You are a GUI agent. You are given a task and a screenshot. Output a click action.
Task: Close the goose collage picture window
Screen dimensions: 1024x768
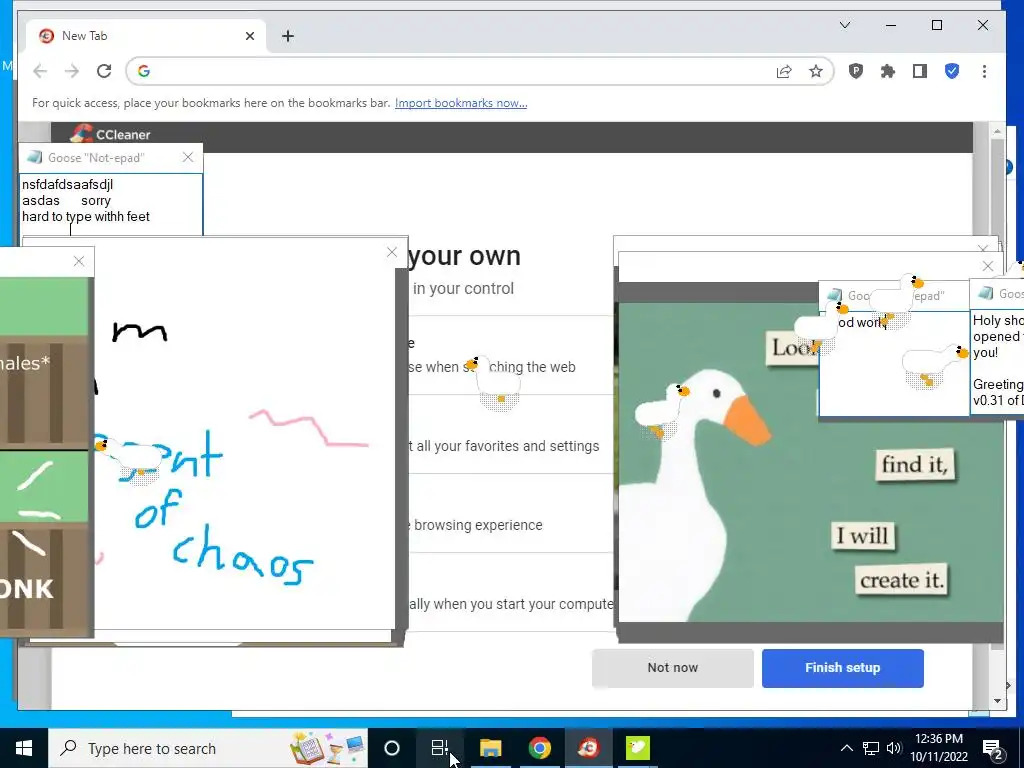point(987,266)
